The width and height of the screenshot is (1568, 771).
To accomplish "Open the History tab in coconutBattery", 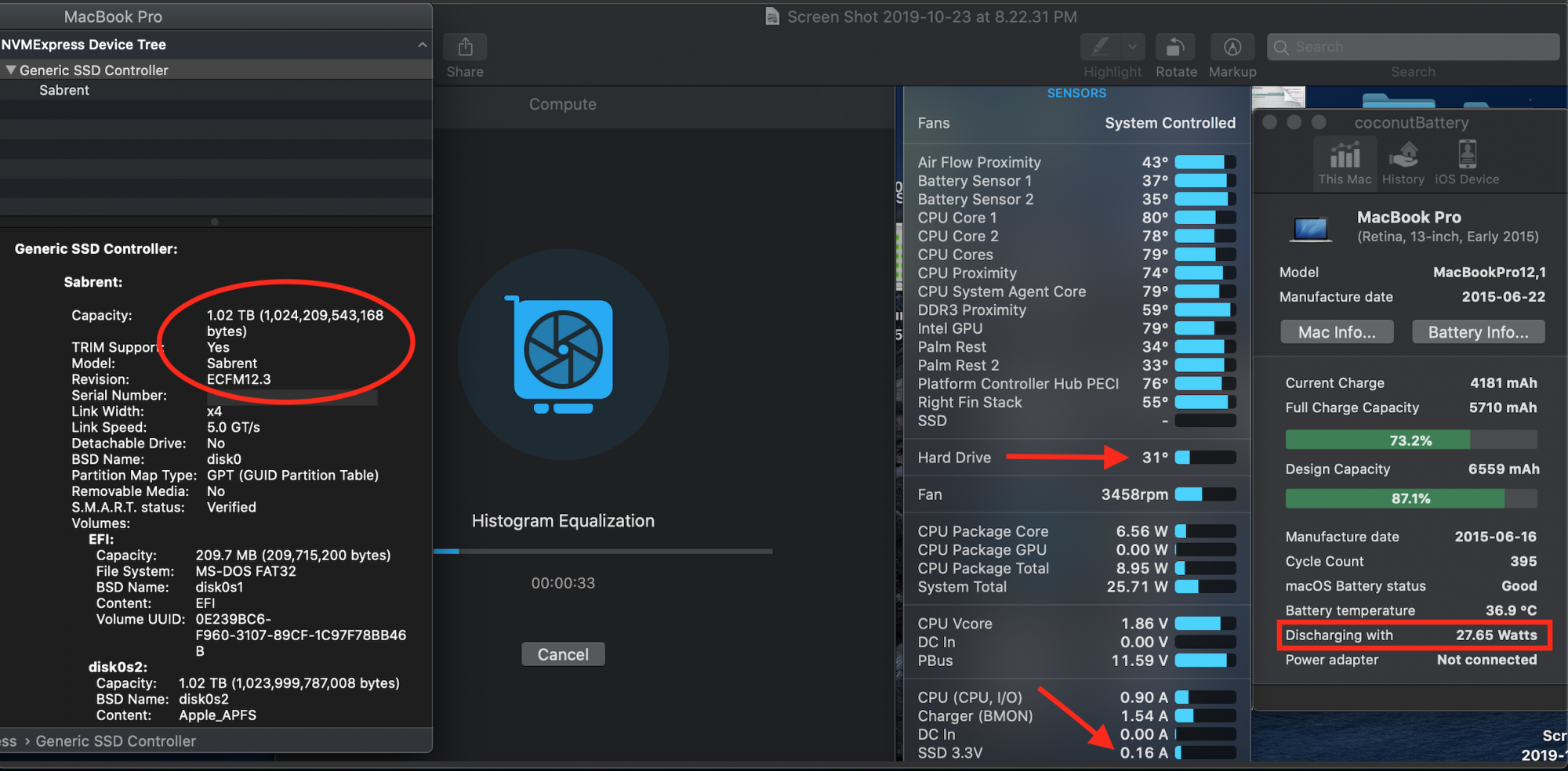I will pyautogui.click(x=1403, y=163).
